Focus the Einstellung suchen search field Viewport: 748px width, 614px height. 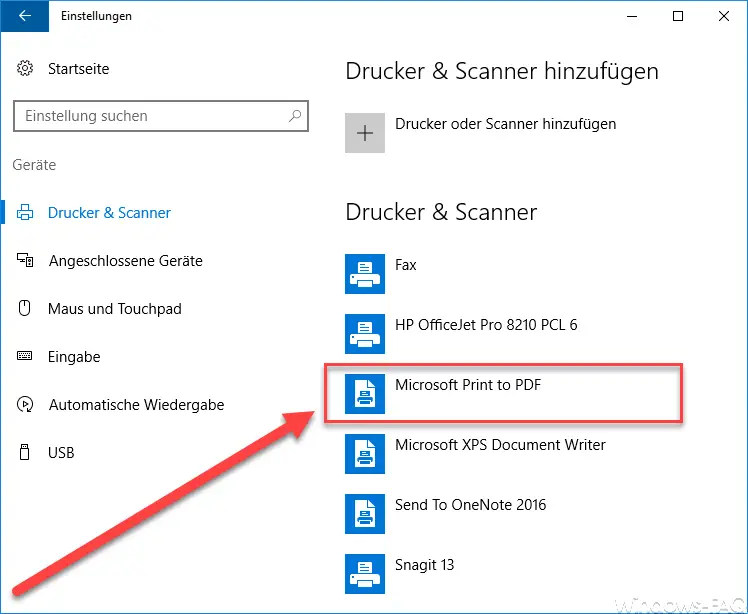pyautogui.click(x=161, y=116)
